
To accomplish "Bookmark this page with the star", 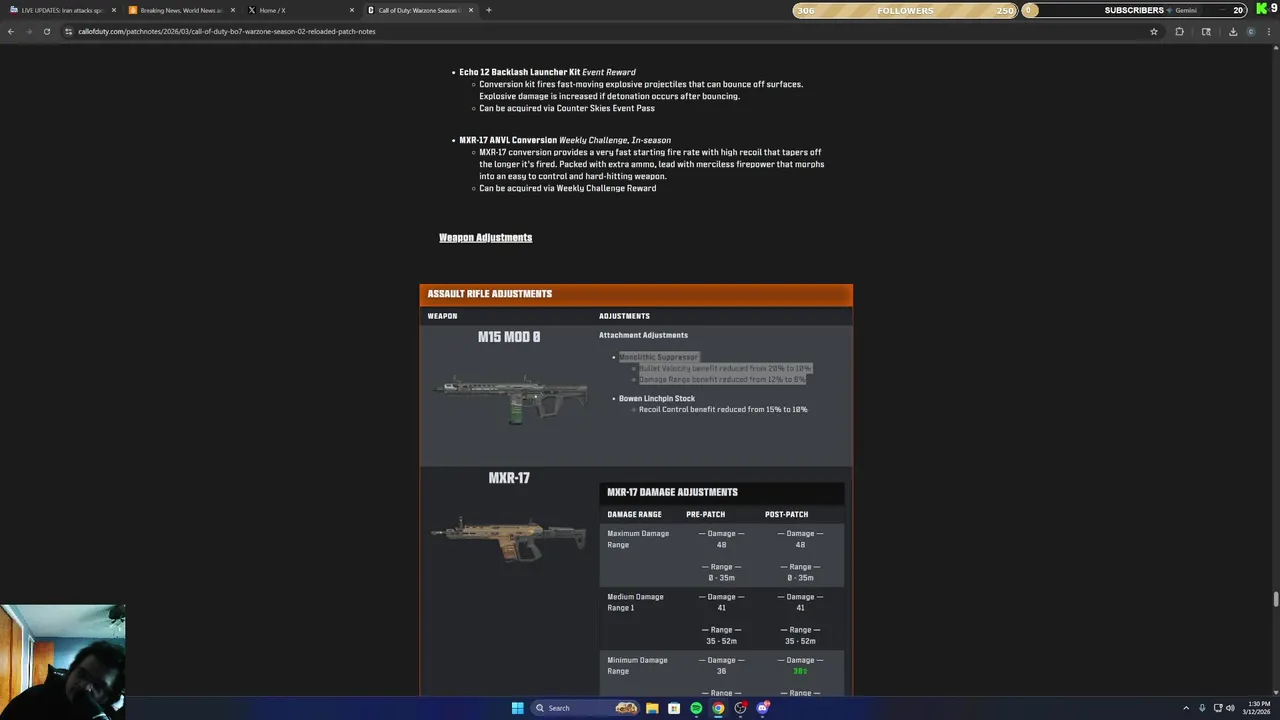I will 1153,31.
